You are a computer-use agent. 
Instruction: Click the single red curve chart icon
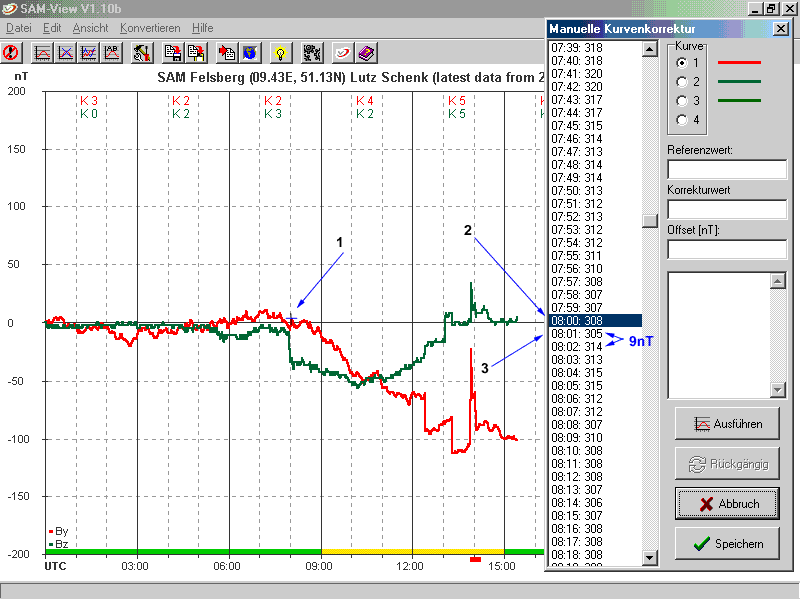coord(42,53)
